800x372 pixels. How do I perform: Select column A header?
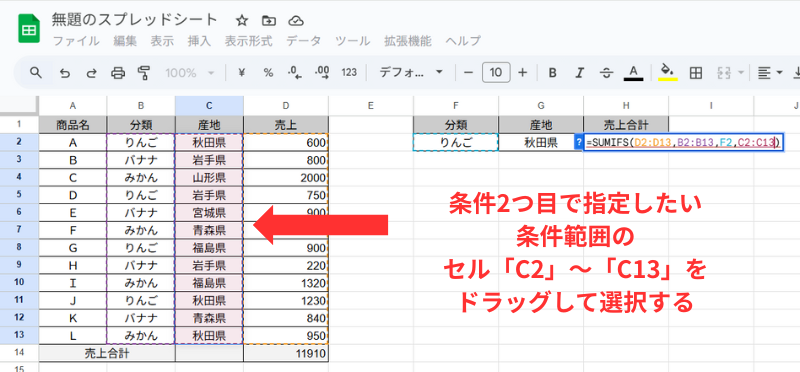pos(73,106)
